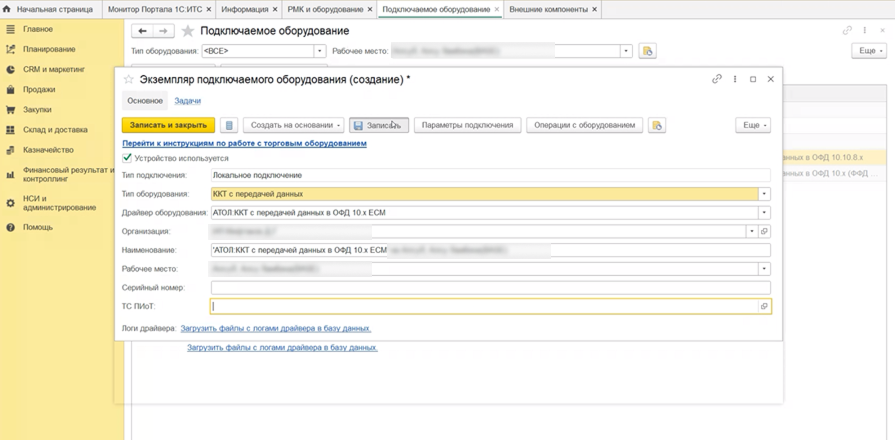This screenshot has width=895, height=440.
Task: Open the Создать на основании dropdown
Action: 294,125
